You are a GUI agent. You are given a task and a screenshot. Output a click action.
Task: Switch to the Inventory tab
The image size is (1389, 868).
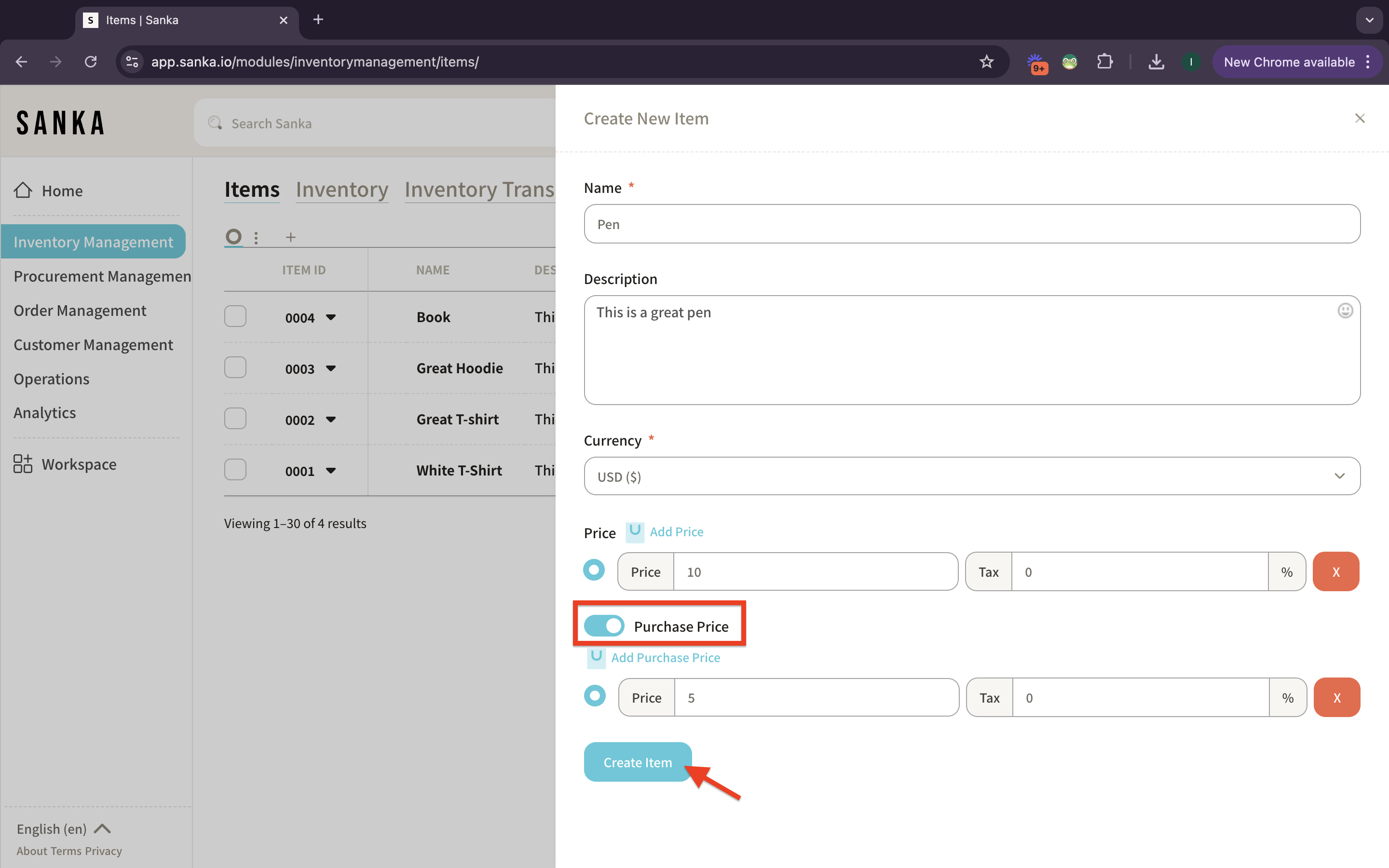[341, 190]
